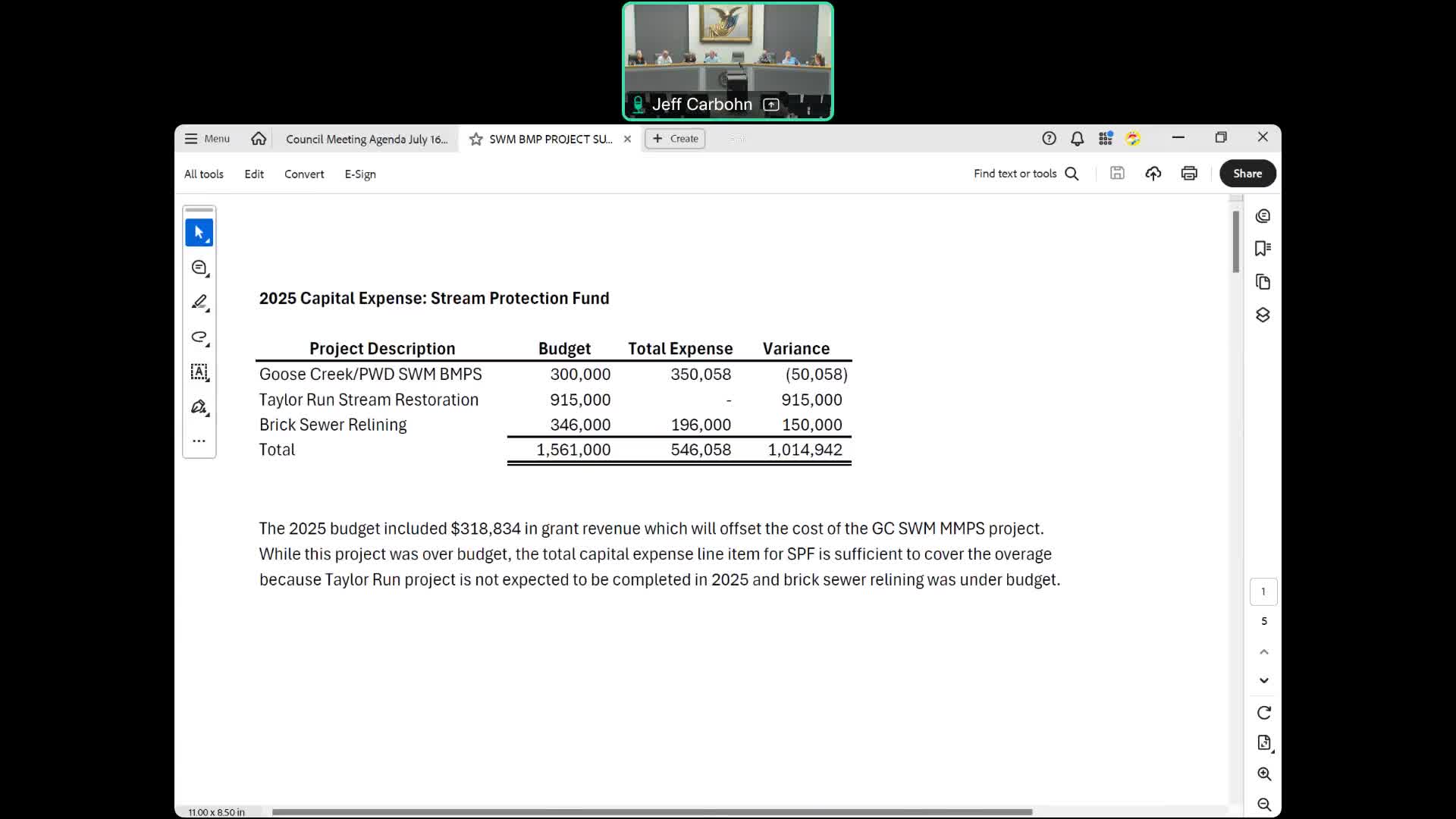Zoom in using magnifier plus icon
Screen dimensions: 1456x819
1263,773
